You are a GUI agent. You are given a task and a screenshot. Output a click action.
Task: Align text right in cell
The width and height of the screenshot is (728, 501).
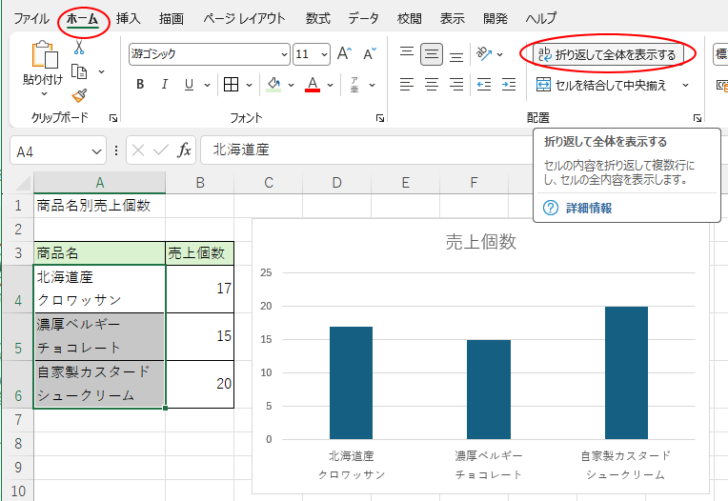(456, 85)
